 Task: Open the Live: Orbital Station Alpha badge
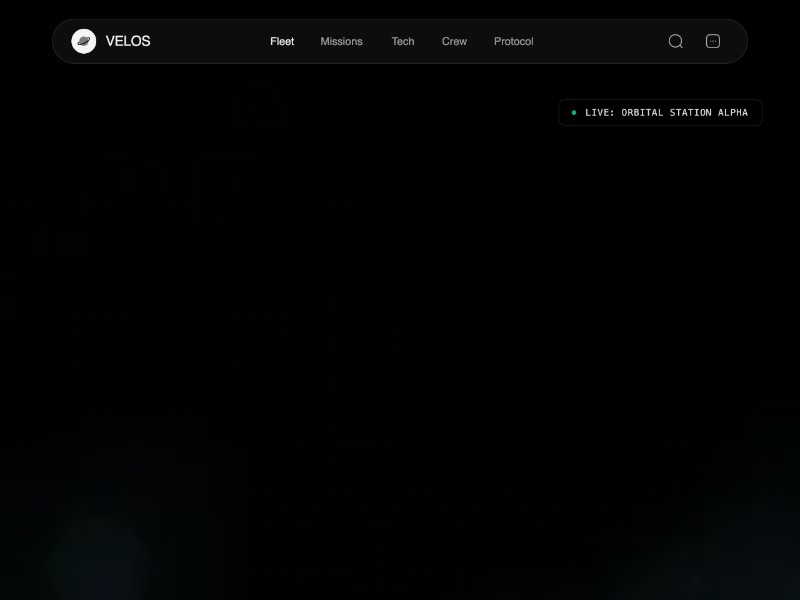click(660, 113)
